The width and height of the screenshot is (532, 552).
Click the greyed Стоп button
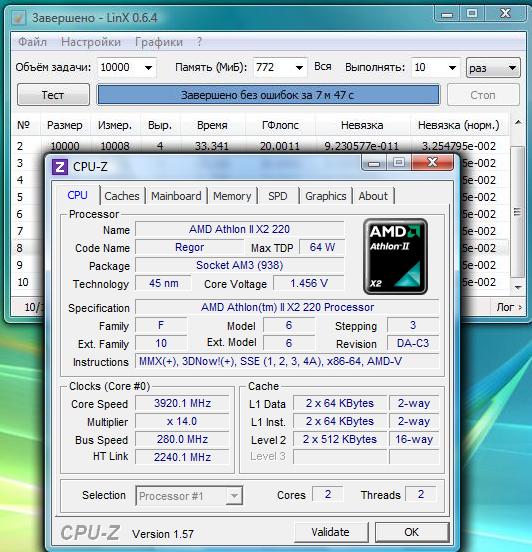(483, 95)
